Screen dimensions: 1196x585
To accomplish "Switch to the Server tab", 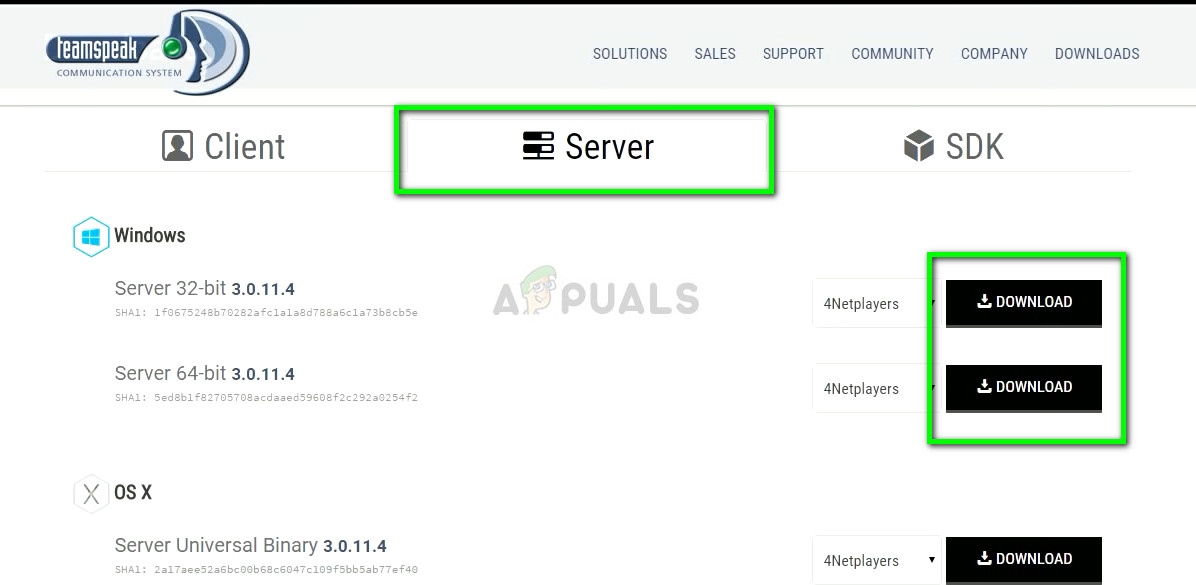I will coord(587,146).
